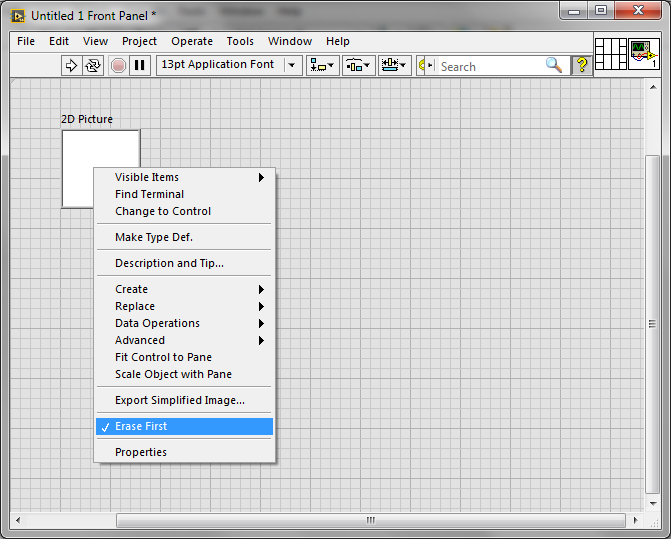Toggle the Erase First checkmark option
The image size is (671, 539).
click(184, 426)
